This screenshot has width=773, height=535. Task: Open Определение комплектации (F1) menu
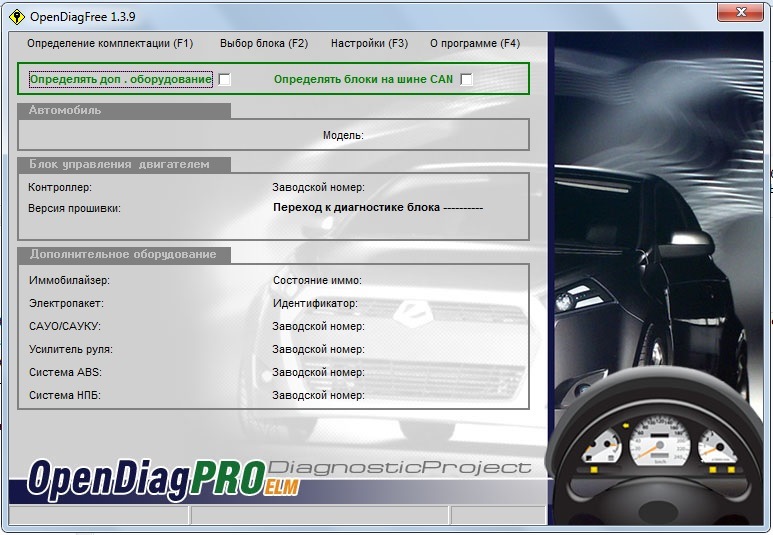tap(110, 43)
